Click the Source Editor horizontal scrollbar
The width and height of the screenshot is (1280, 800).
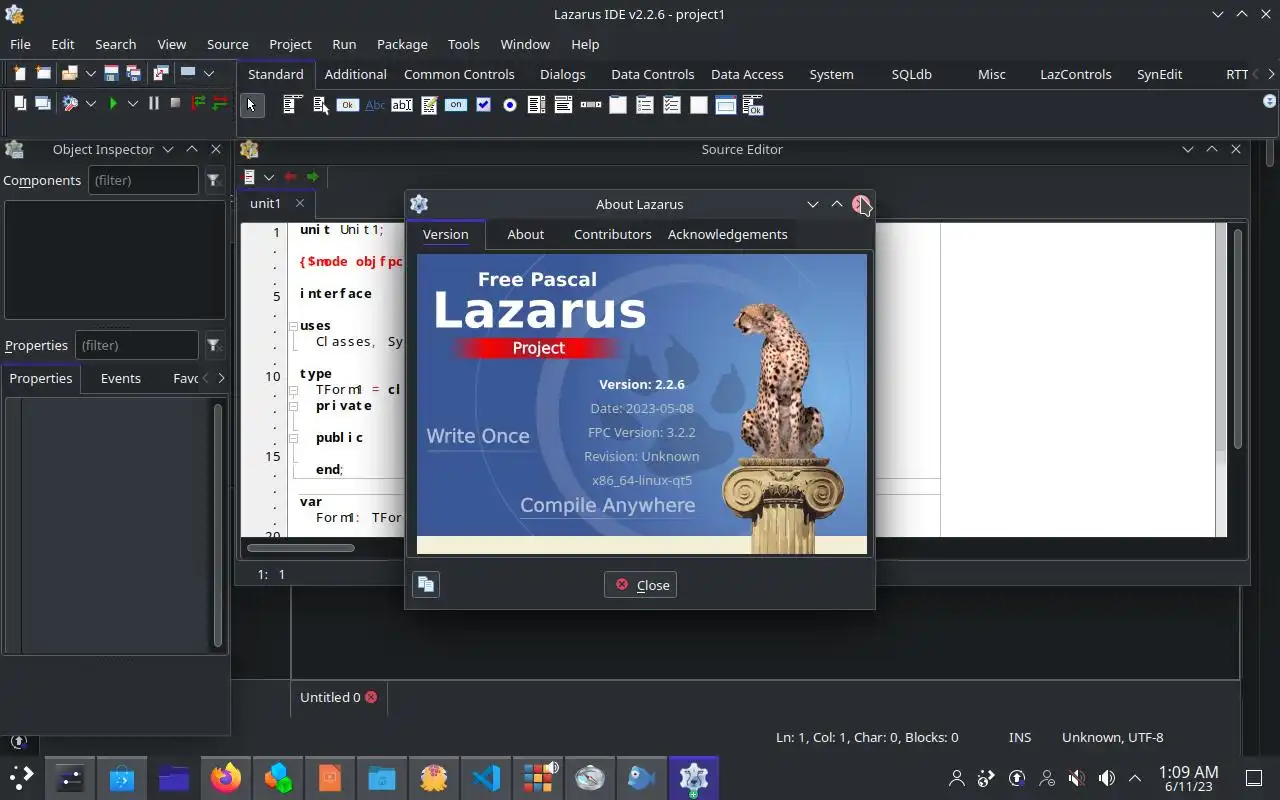[x=301, y=547]
